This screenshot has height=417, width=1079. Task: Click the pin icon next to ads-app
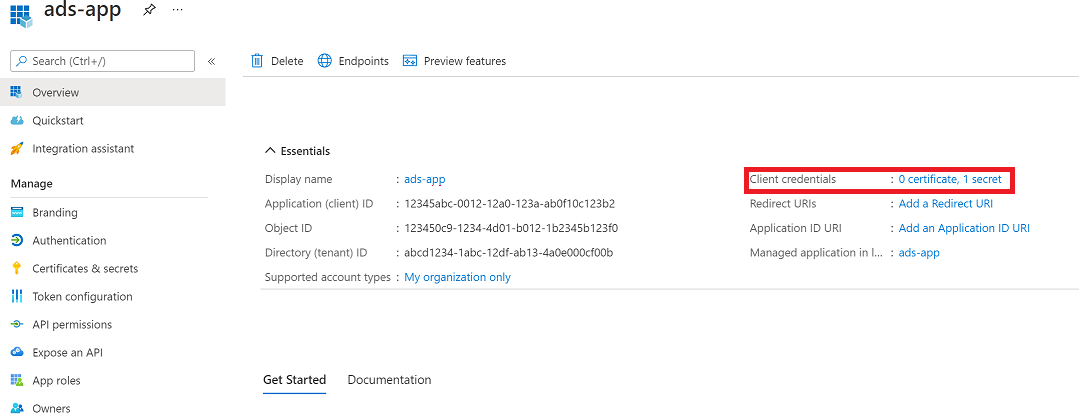pos(149,9)
